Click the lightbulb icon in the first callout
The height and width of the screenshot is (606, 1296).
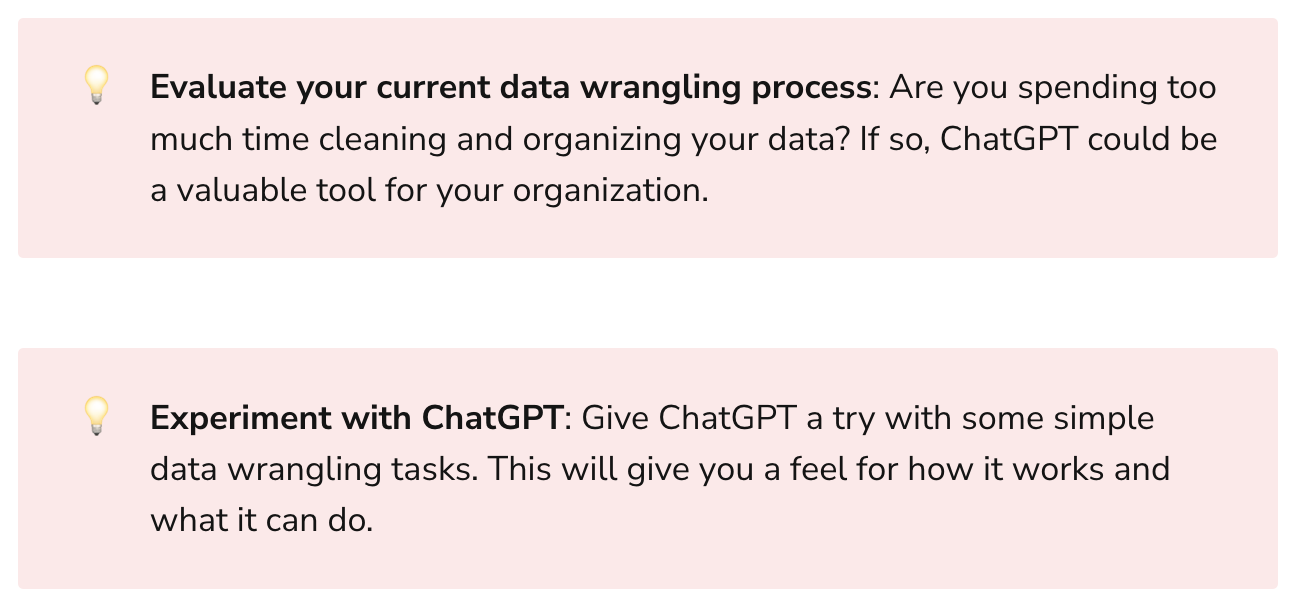(x=96, y=86)
